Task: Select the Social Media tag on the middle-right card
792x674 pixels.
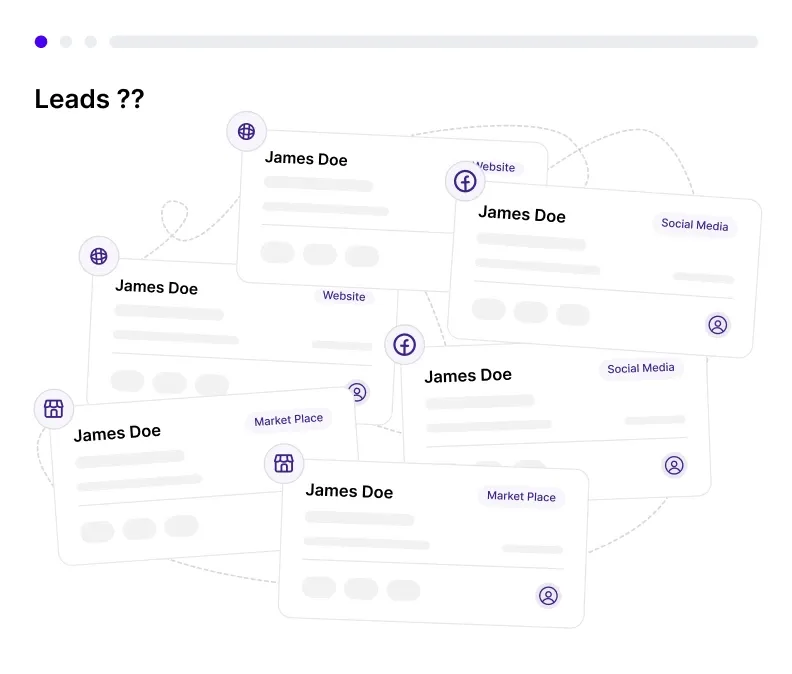Action: pos(641,368)
